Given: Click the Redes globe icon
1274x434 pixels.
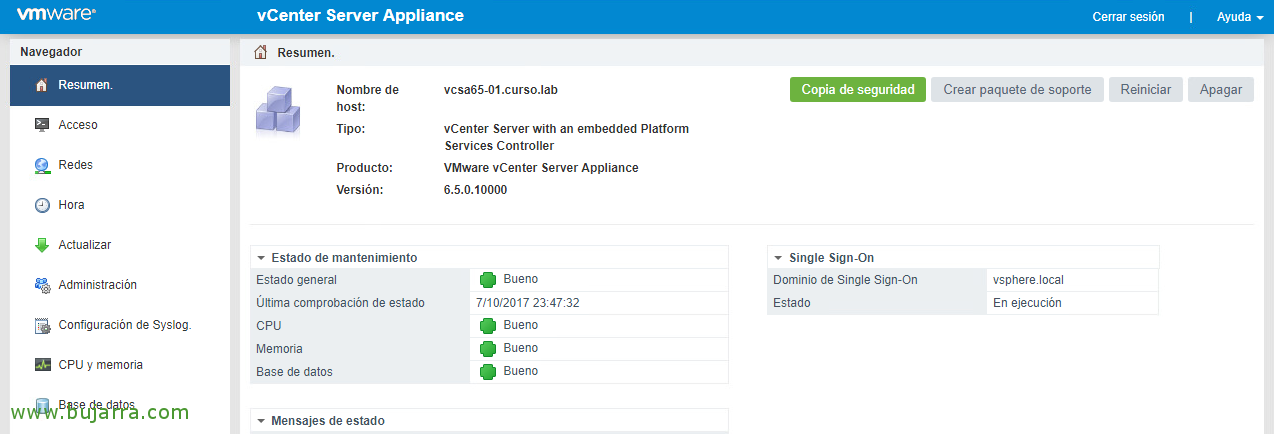Looking at the screenshot, I should click(x=42, y=165).
